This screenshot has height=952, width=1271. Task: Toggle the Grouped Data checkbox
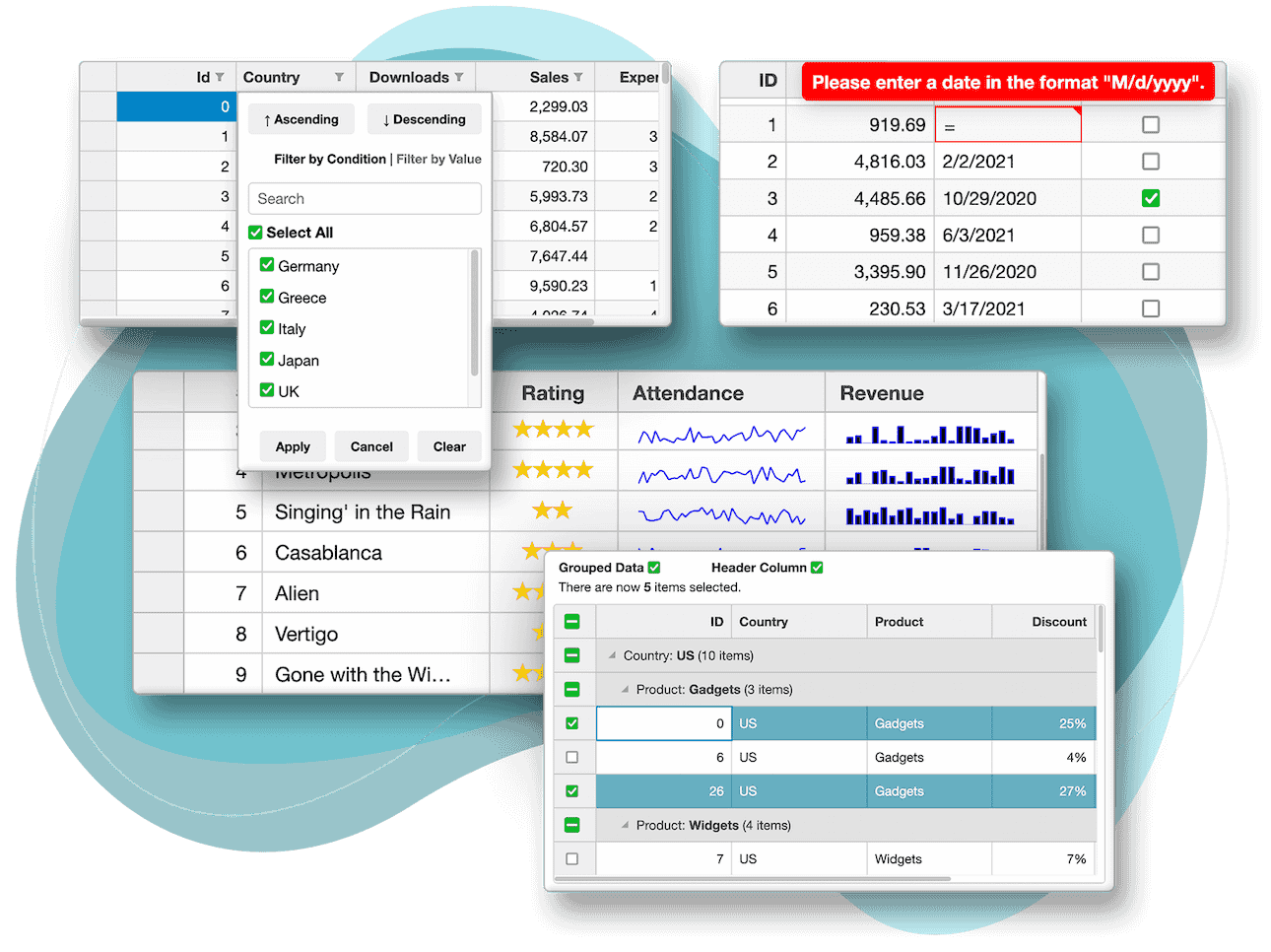pyautogui.click(x=654, y=568)
